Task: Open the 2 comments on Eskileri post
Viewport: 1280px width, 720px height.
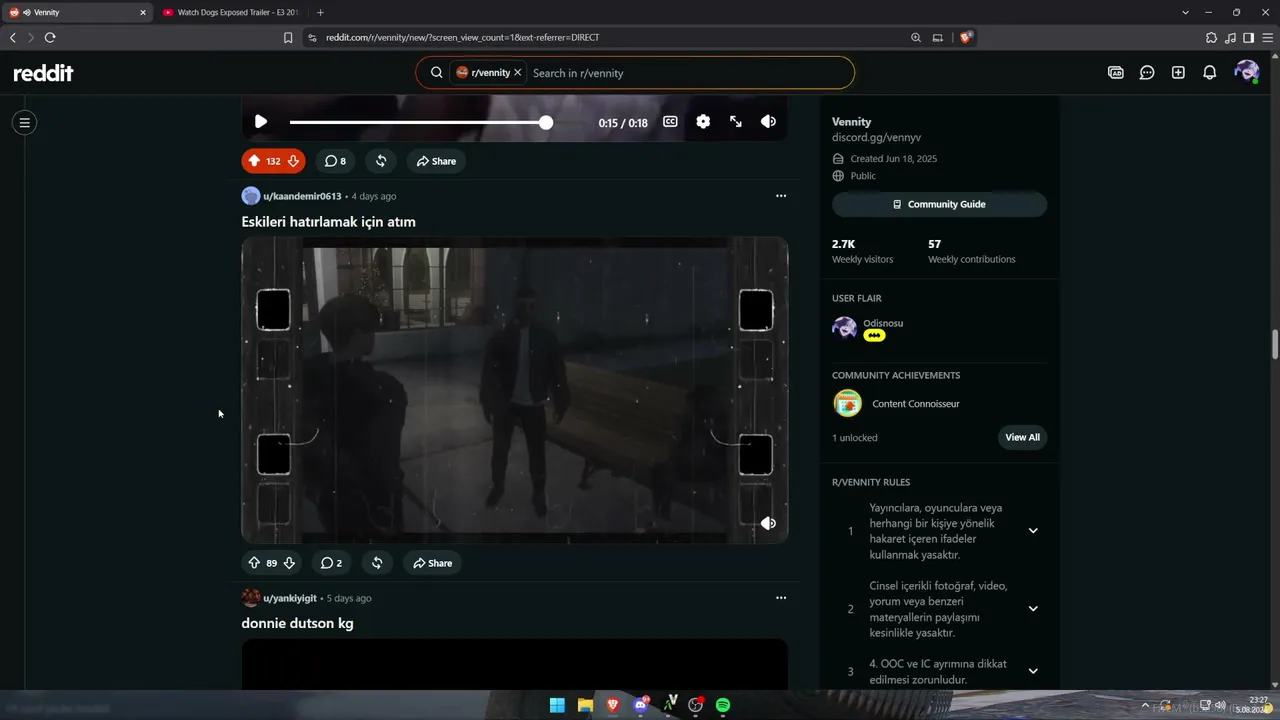Action: 331,563
